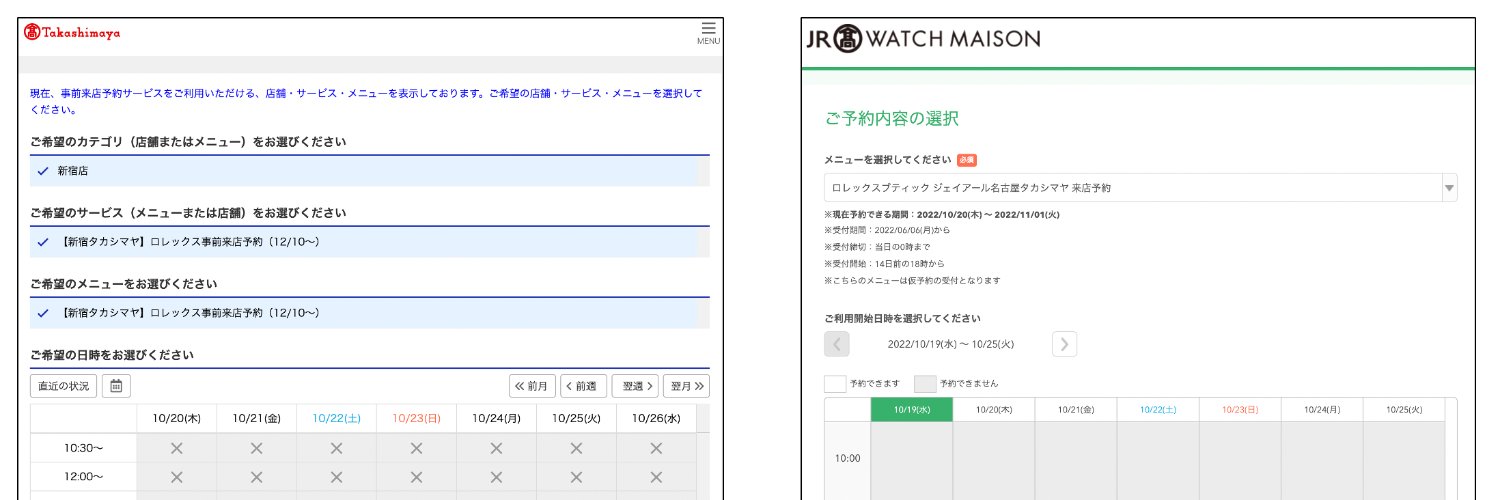The height and width of the screenshot is (500, 1500).
Task: Click the 10:30 slot for 10/23(日) in Takashimaya
Action: pos(417,448)
